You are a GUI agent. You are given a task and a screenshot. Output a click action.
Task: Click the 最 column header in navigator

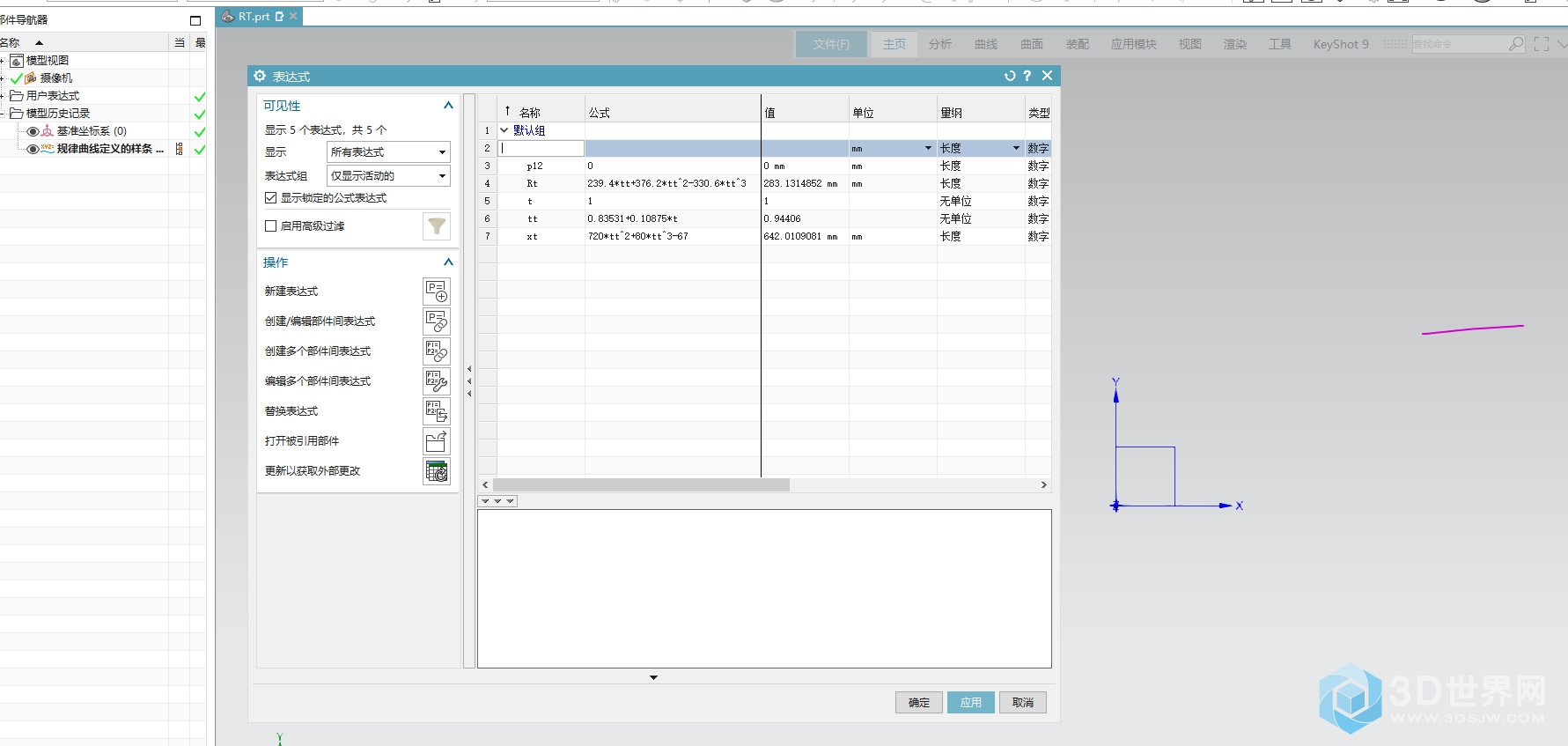[200, 42]
